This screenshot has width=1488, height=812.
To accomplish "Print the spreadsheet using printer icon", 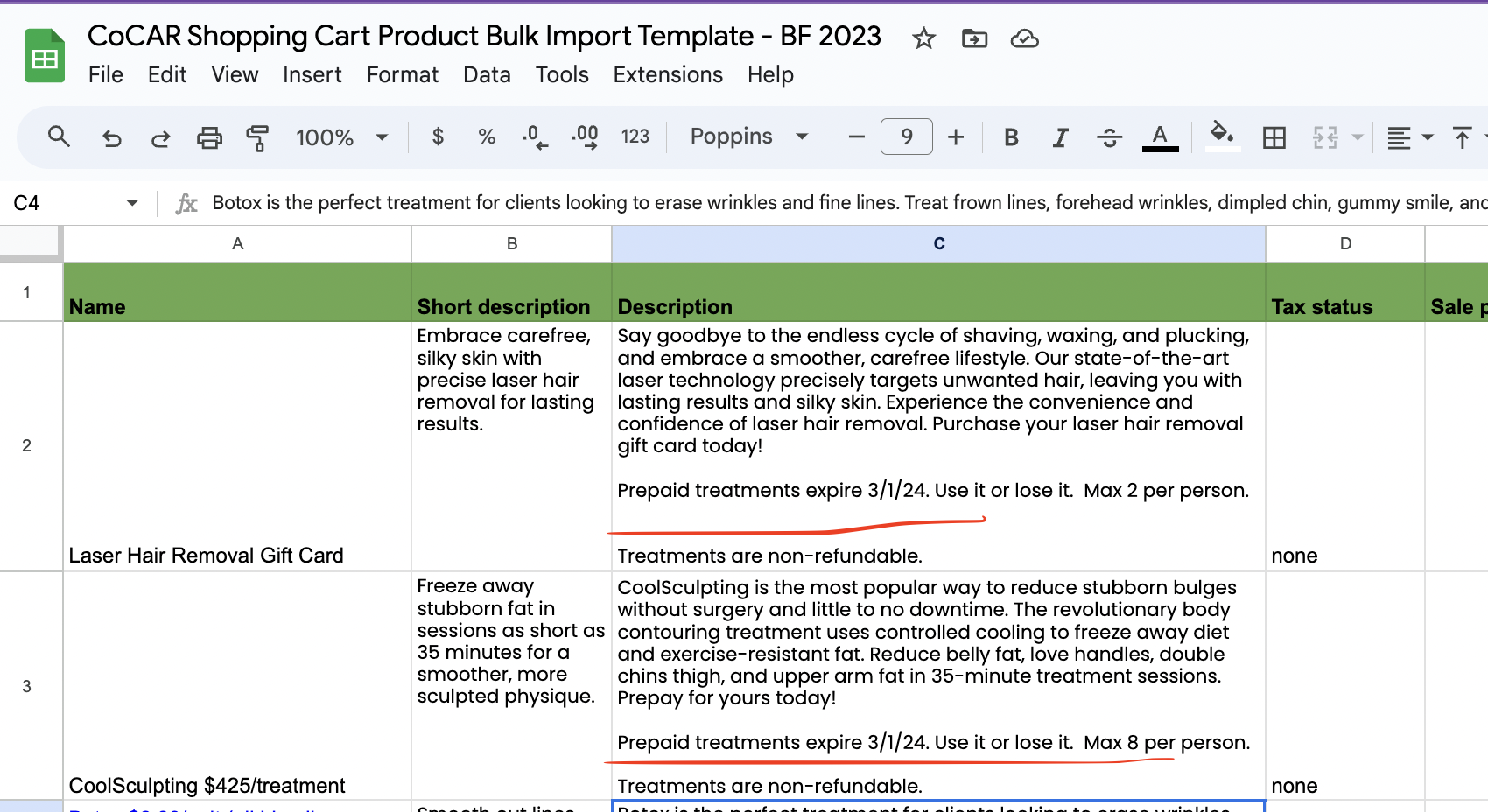I will click(x=209, y=137).
